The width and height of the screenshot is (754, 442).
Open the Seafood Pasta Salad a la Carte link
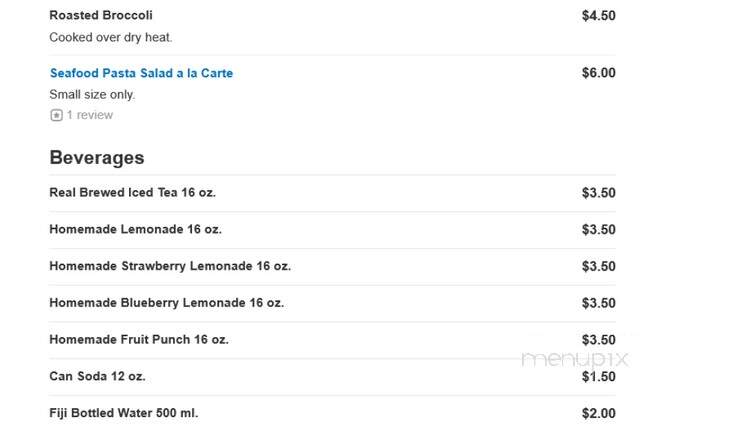(141, 73)
